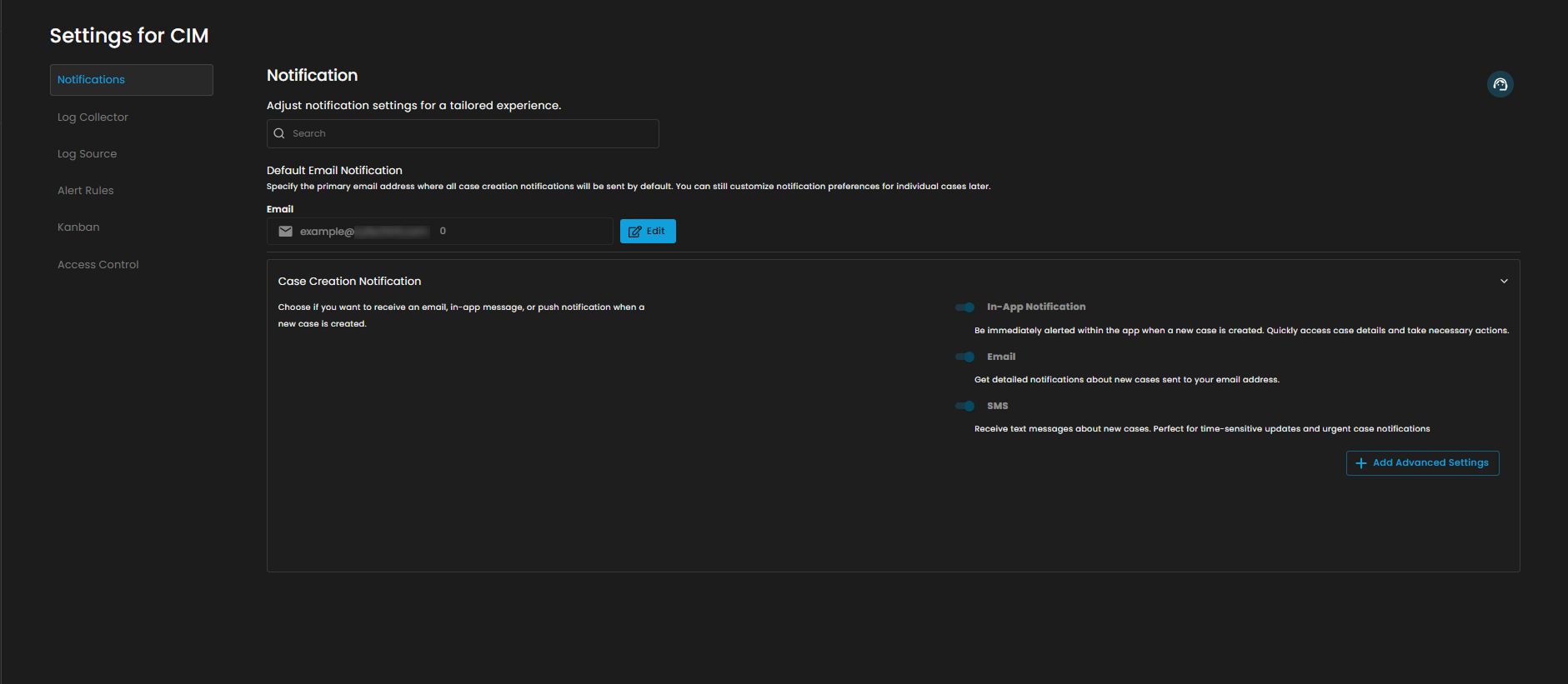Click the magnifier icon in the search bar
Image resolution: width=1568 pixels, height=684 pixels.
coord(279,133)
